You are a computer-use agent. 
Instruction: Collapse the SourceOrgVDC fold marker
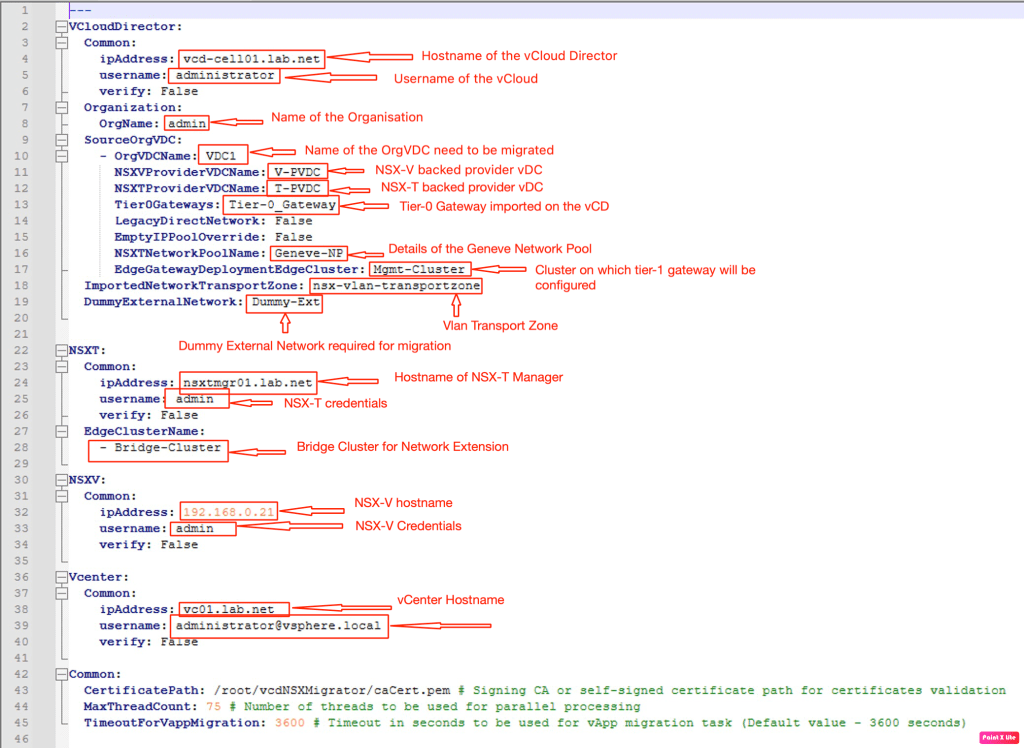pos(62,140)
